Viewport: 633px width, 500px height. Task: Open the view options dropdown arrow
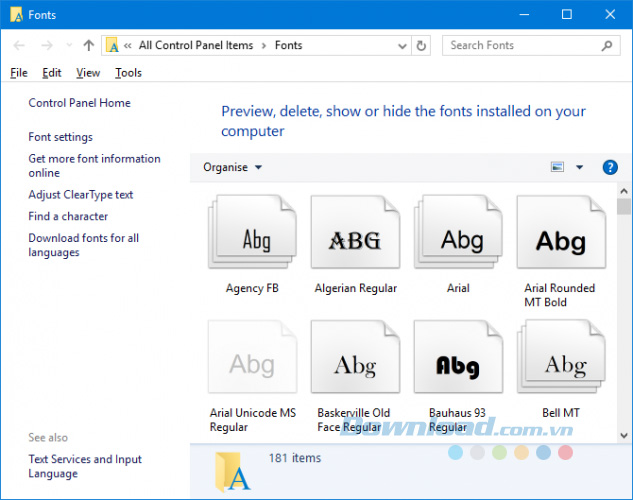pyautogui.click(x=579, y=167)
